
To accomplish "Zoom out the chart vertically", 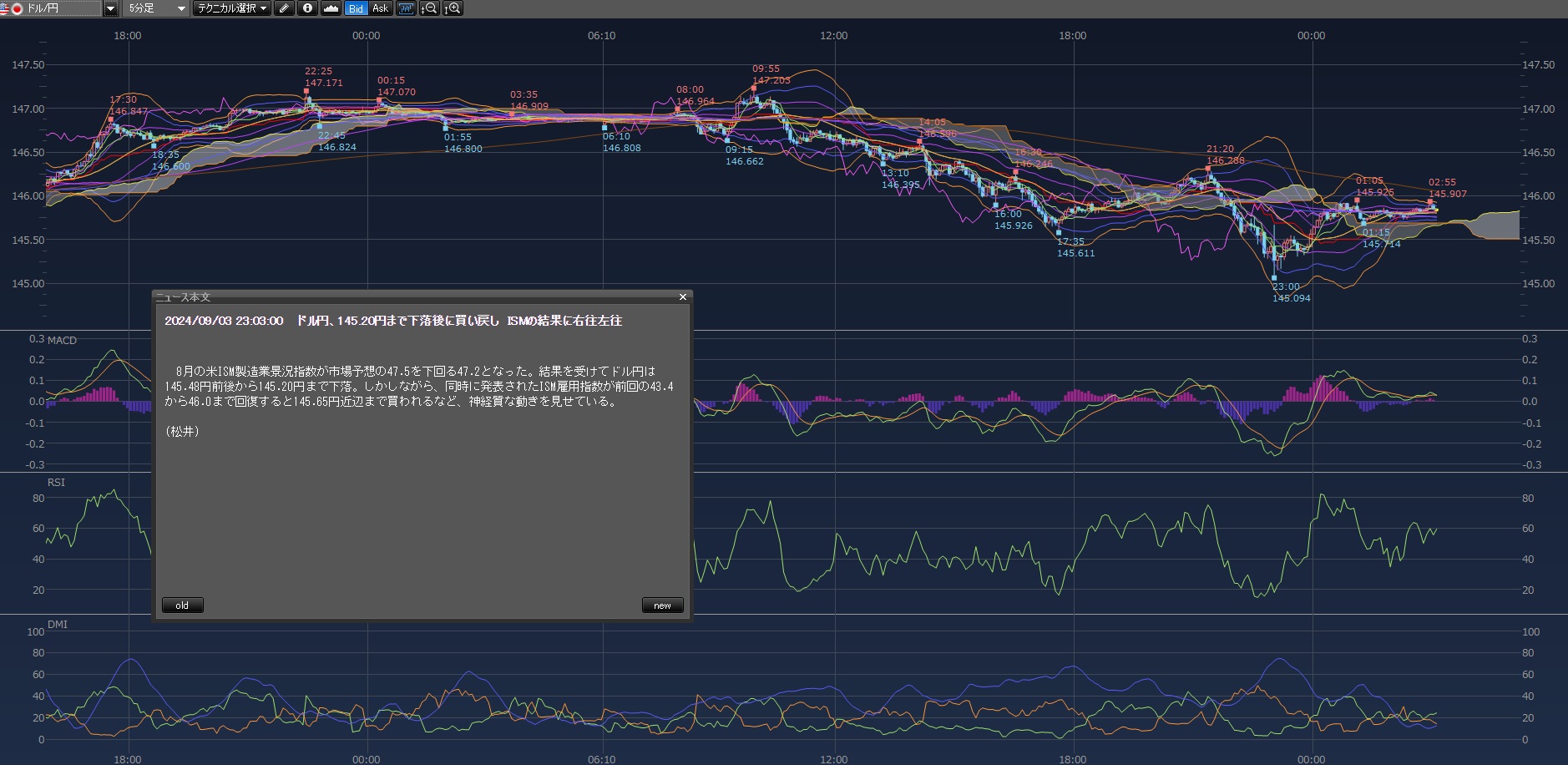I will 429,8.
